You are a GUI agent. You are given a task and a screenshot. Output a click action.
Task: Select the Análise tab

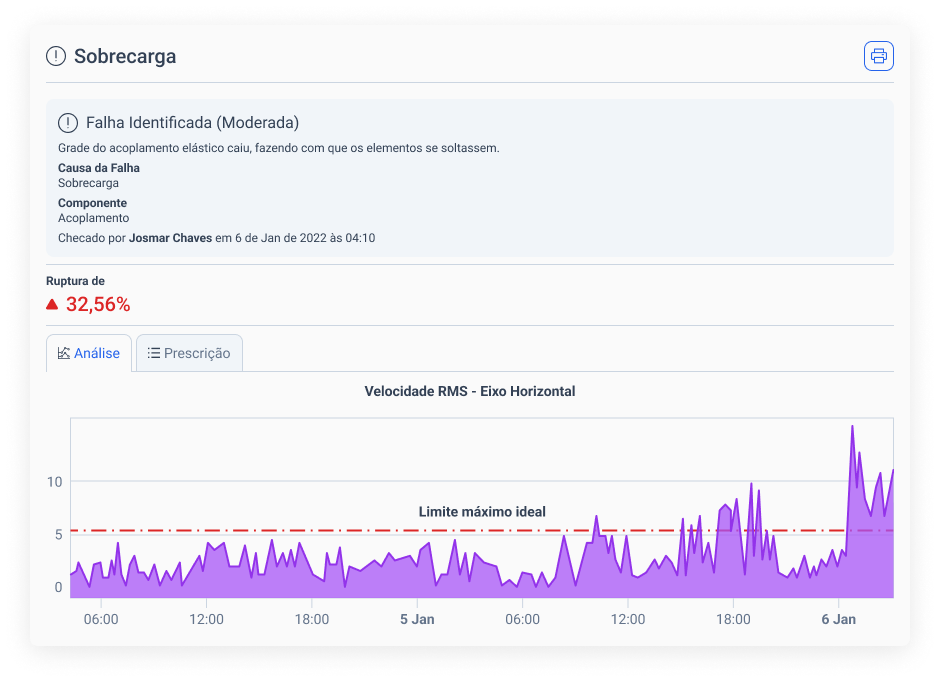pos(89,352)
